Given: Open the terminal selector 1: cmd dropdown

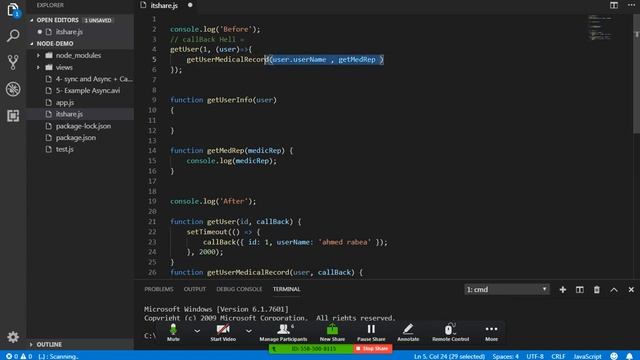Looking at the screenshot, I should (507, 289).
